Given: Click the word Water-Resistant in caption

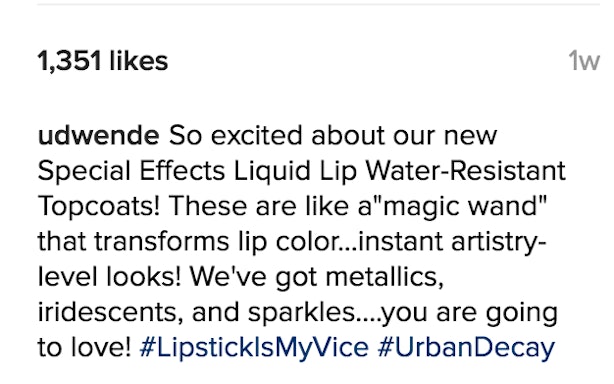Looking at the screenshot, I should [466, 171].
